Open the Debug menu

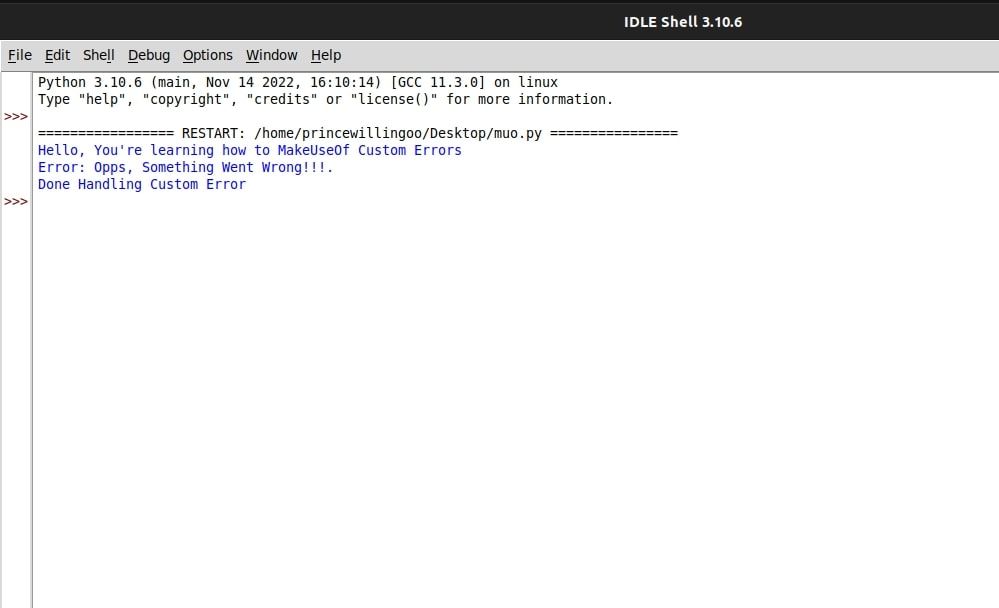(x=148, y=55)
